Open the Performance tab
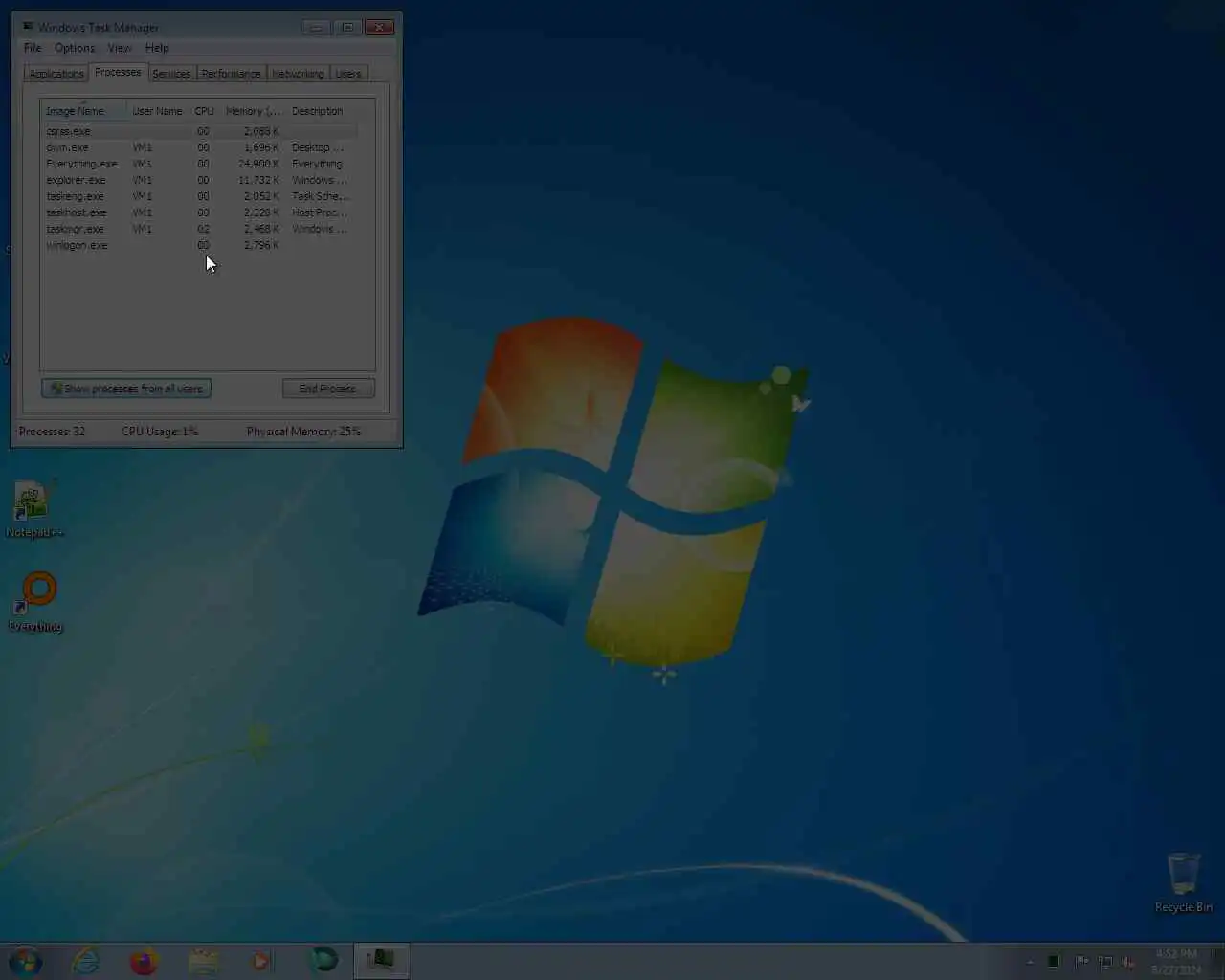 tap(231, 74)
